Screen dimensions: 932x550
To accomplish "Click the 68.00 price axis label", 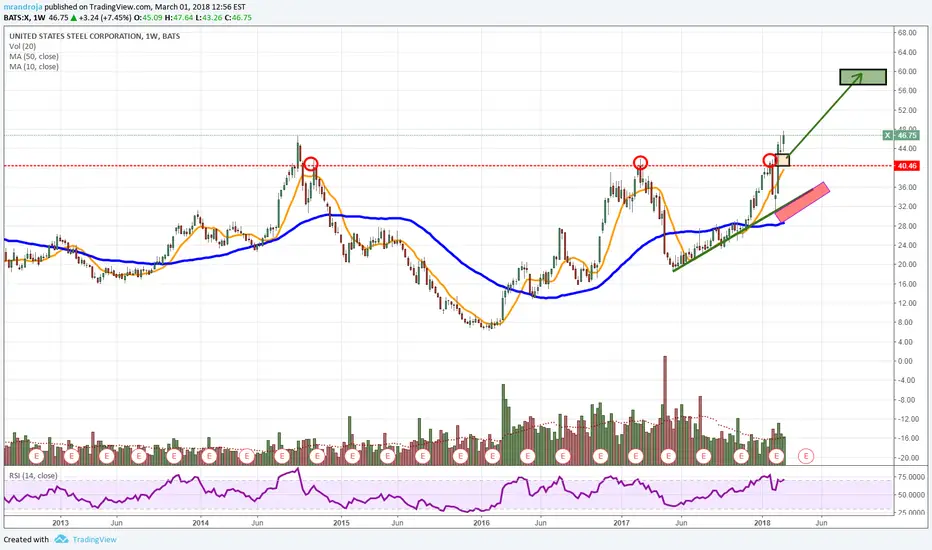I will pos(907,33).
